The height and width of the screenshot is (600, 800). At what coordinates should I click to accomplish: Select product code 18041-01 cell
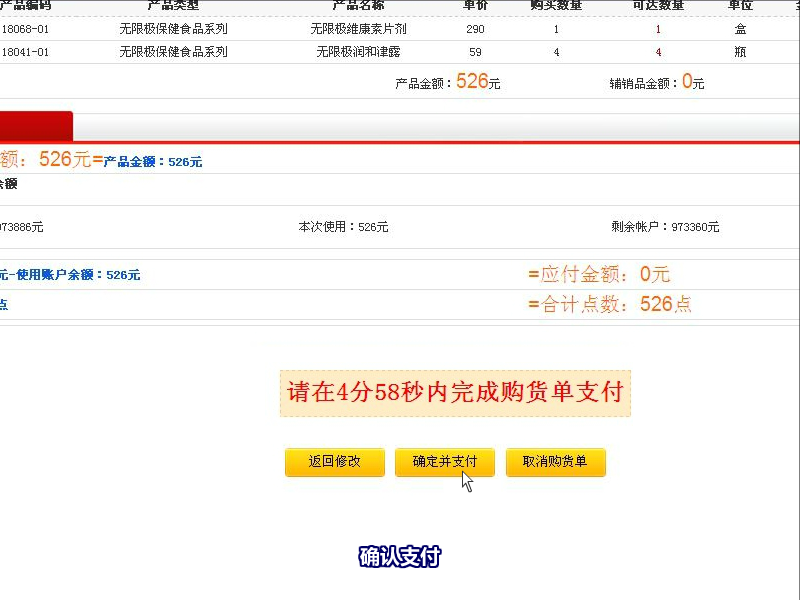click(x=25, y=52)
